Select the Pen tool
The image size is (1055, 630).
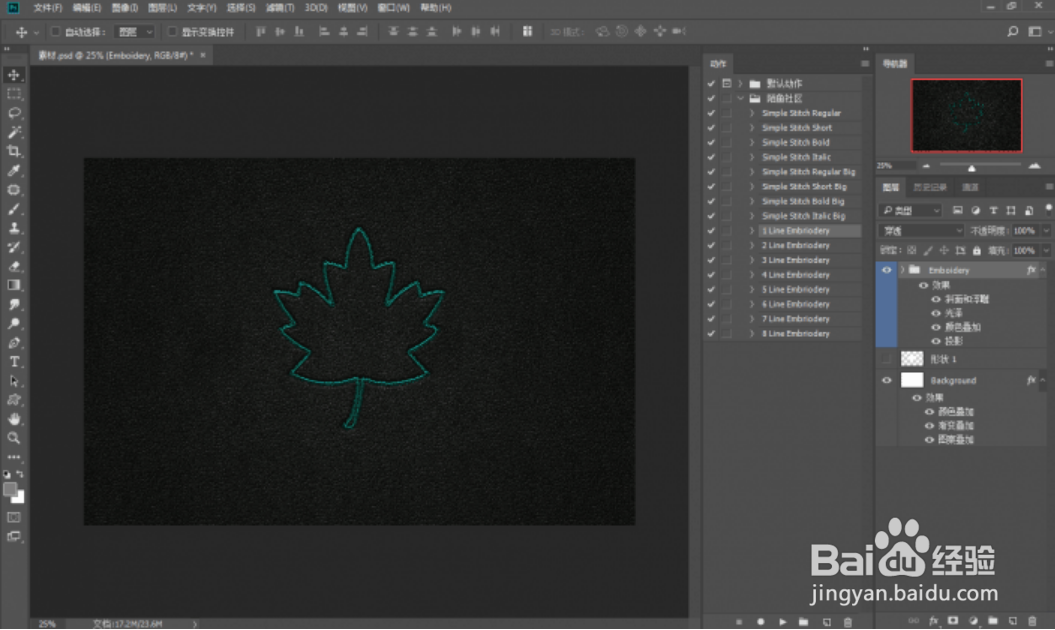tap(14, 343)
